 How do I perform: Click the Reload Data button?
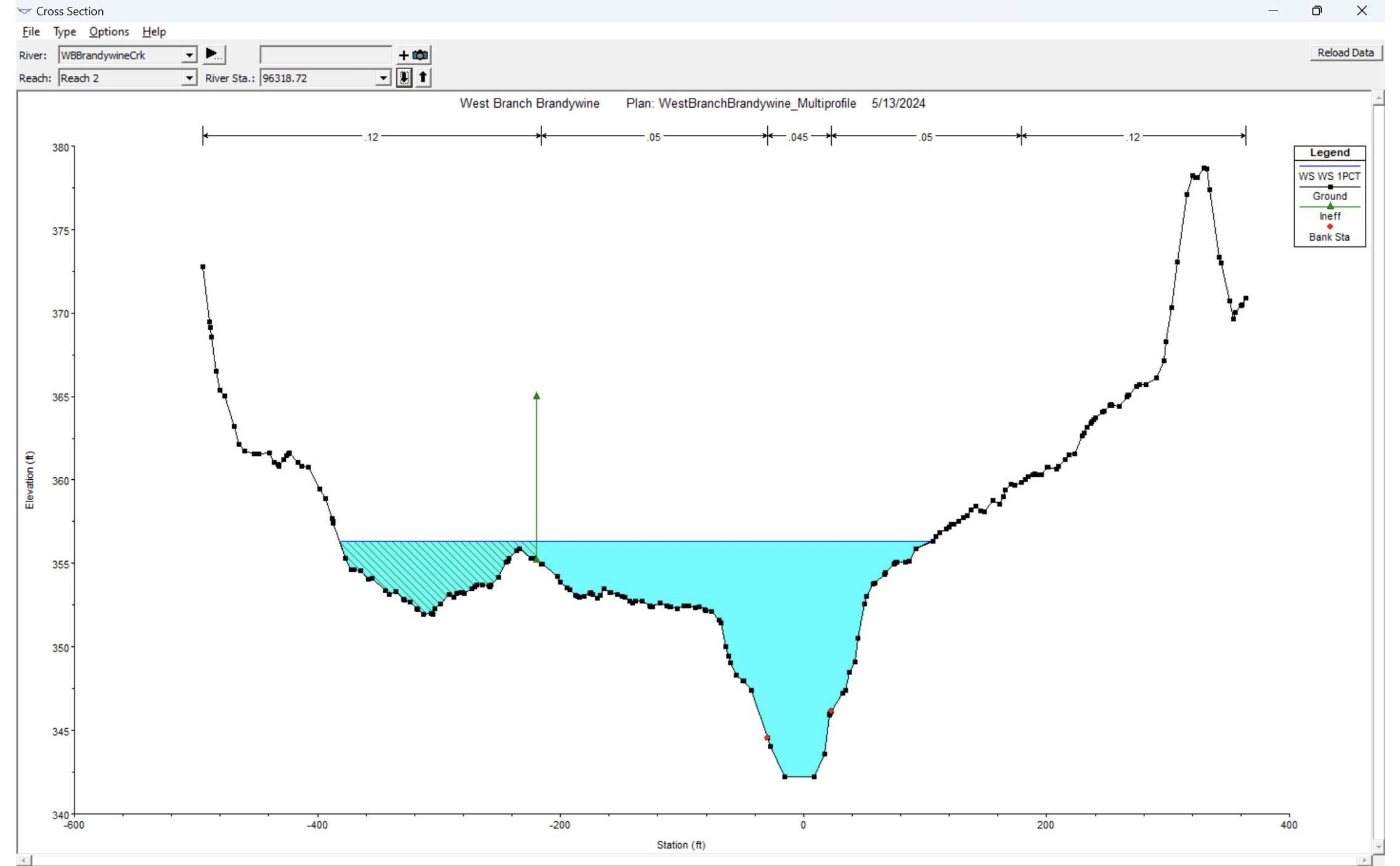[x=1345, y=53]
